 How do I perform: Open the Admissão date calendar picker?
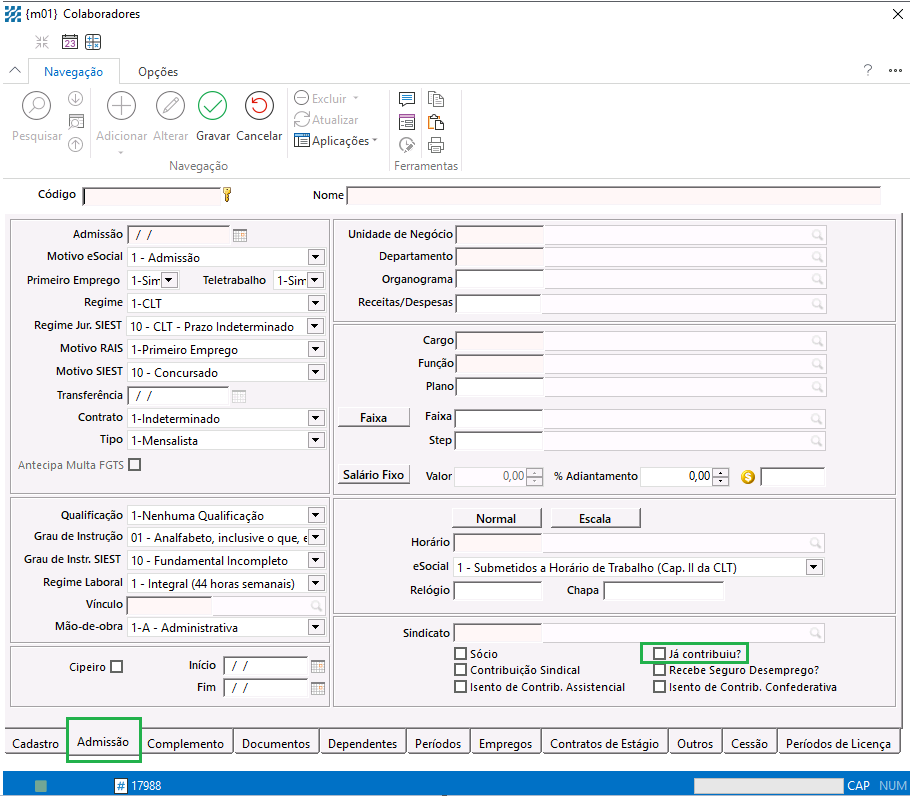240,235
